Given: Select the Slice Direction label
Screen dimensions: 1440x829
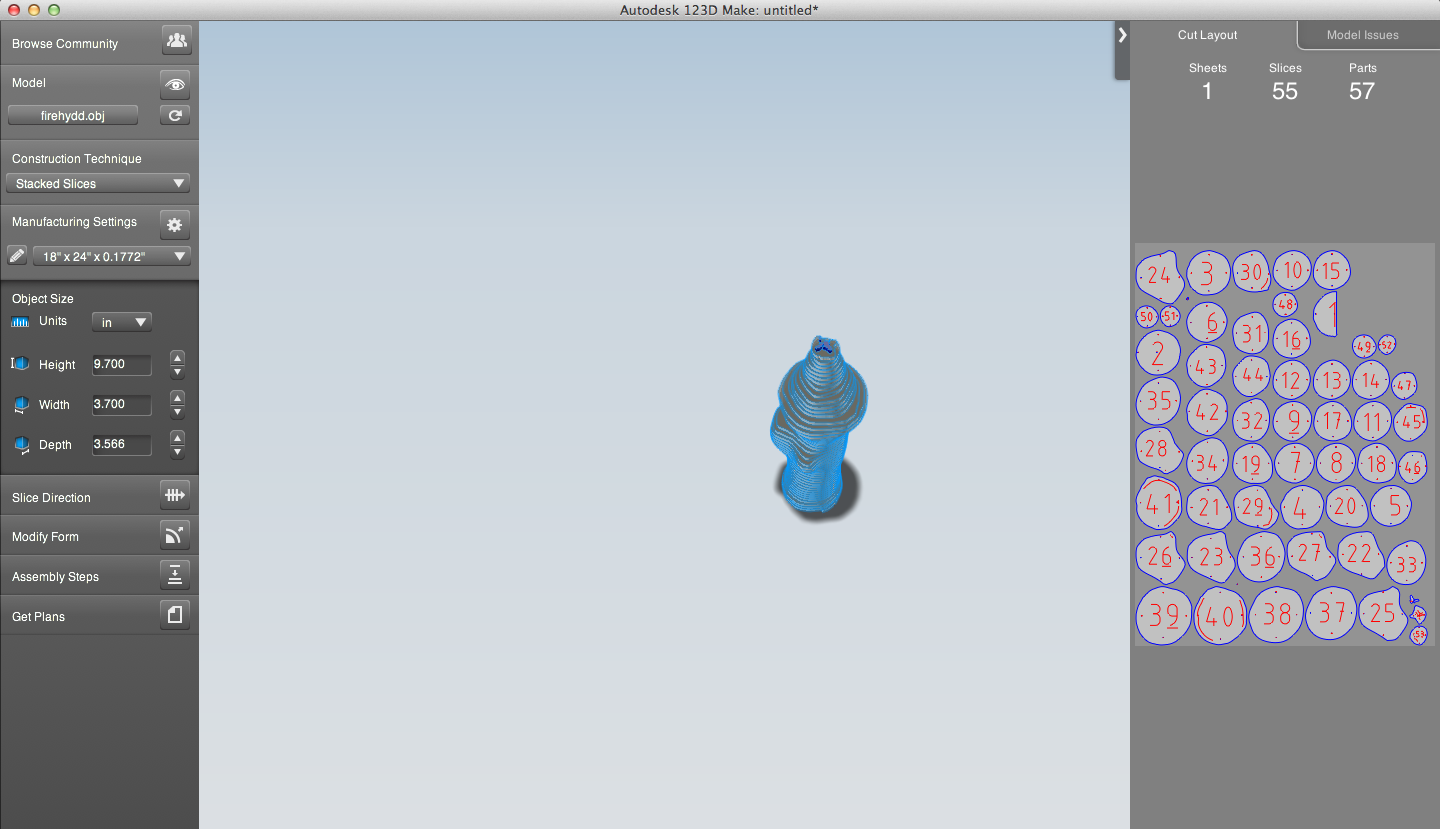Looking at the screenshot, I should click(51, 497).
